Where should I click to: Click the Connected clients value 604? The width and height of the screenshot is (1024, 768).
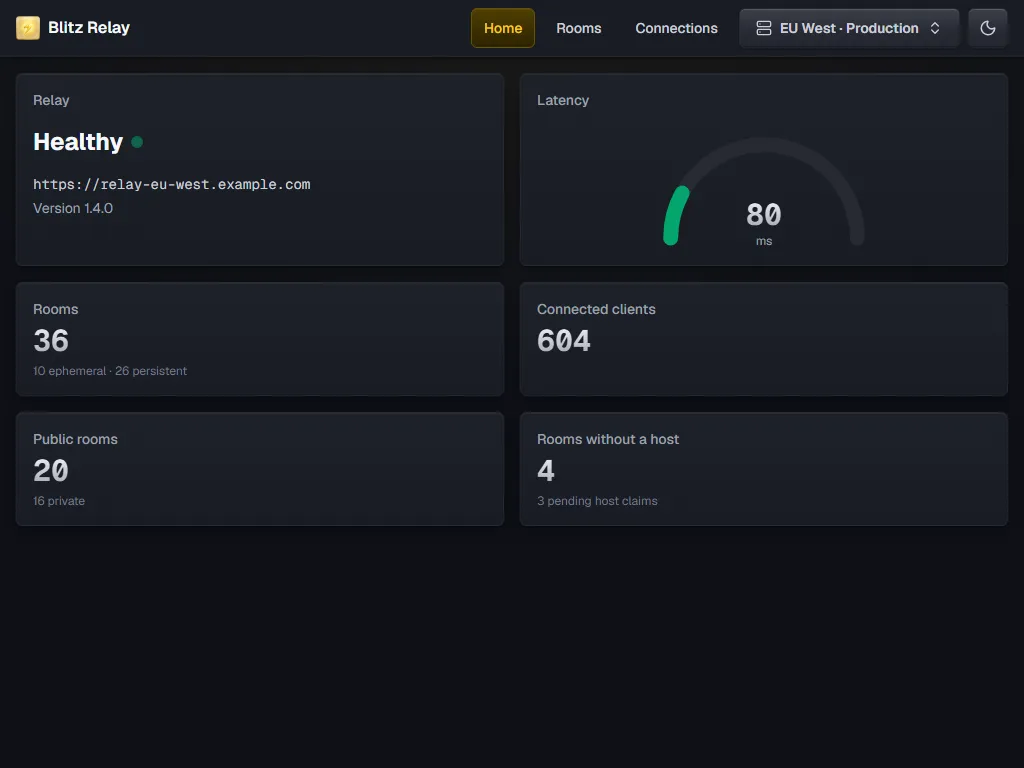[x=563, y=340]
